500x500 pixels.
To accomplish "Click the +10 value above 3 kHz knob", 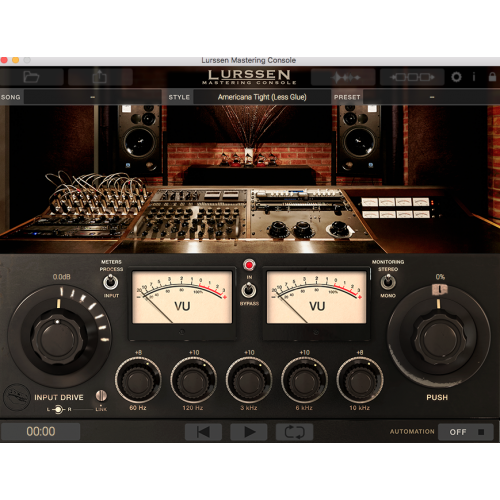I will (x=249, y=352).
